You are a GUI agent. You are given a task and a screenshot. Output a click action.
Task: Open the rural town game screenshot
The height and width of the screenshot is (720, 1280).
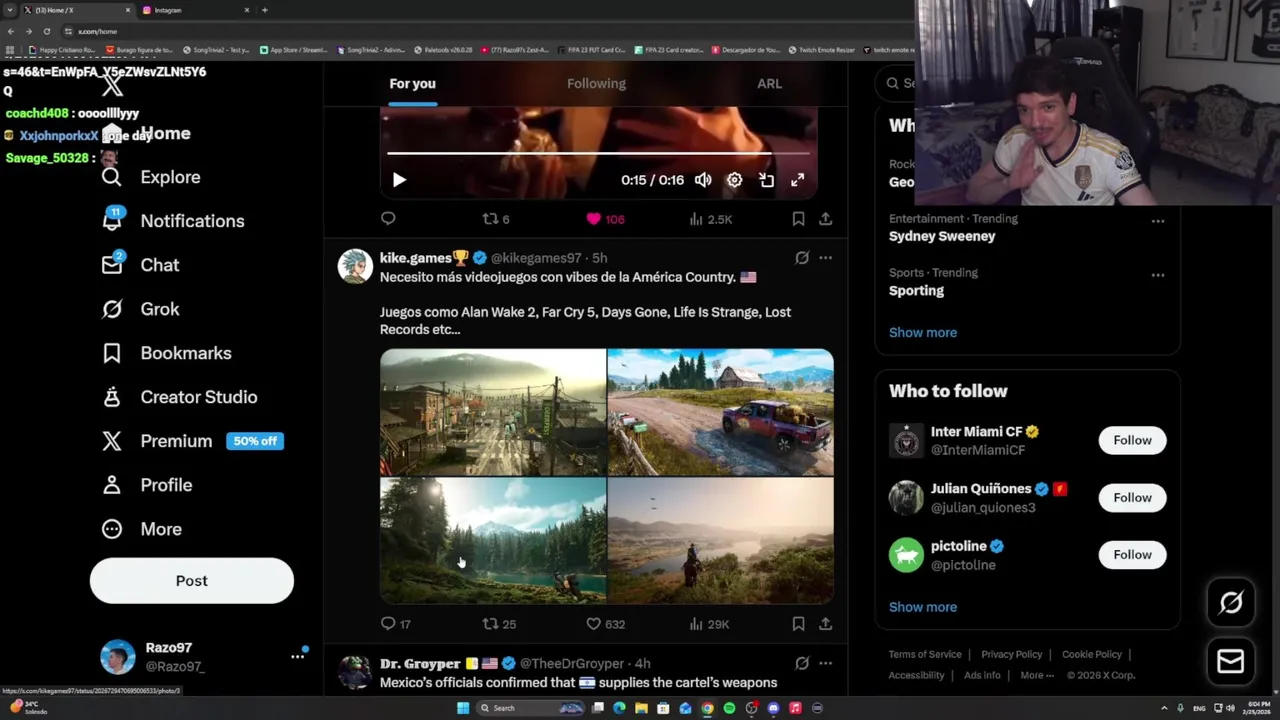[x=493, y=412]
